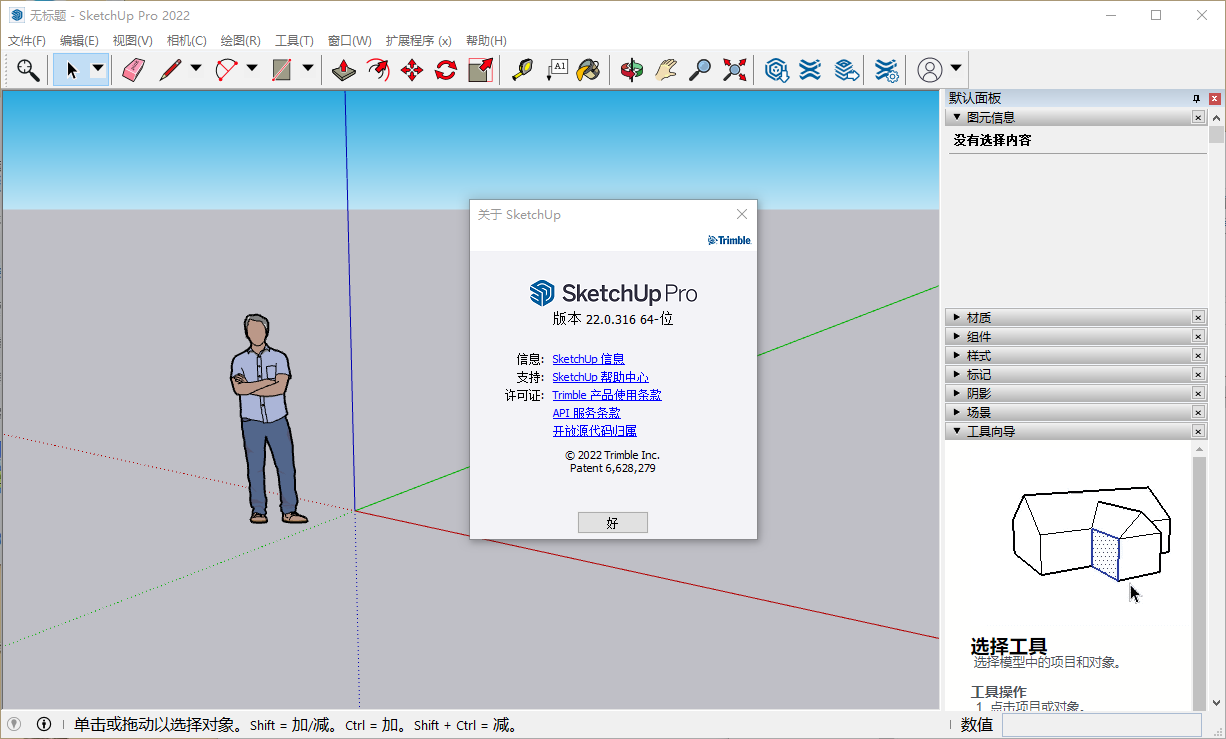This screenshot has width=1226, height=739.
Task: Close the 图元信息 panel section
Action: click(1198, 117)
